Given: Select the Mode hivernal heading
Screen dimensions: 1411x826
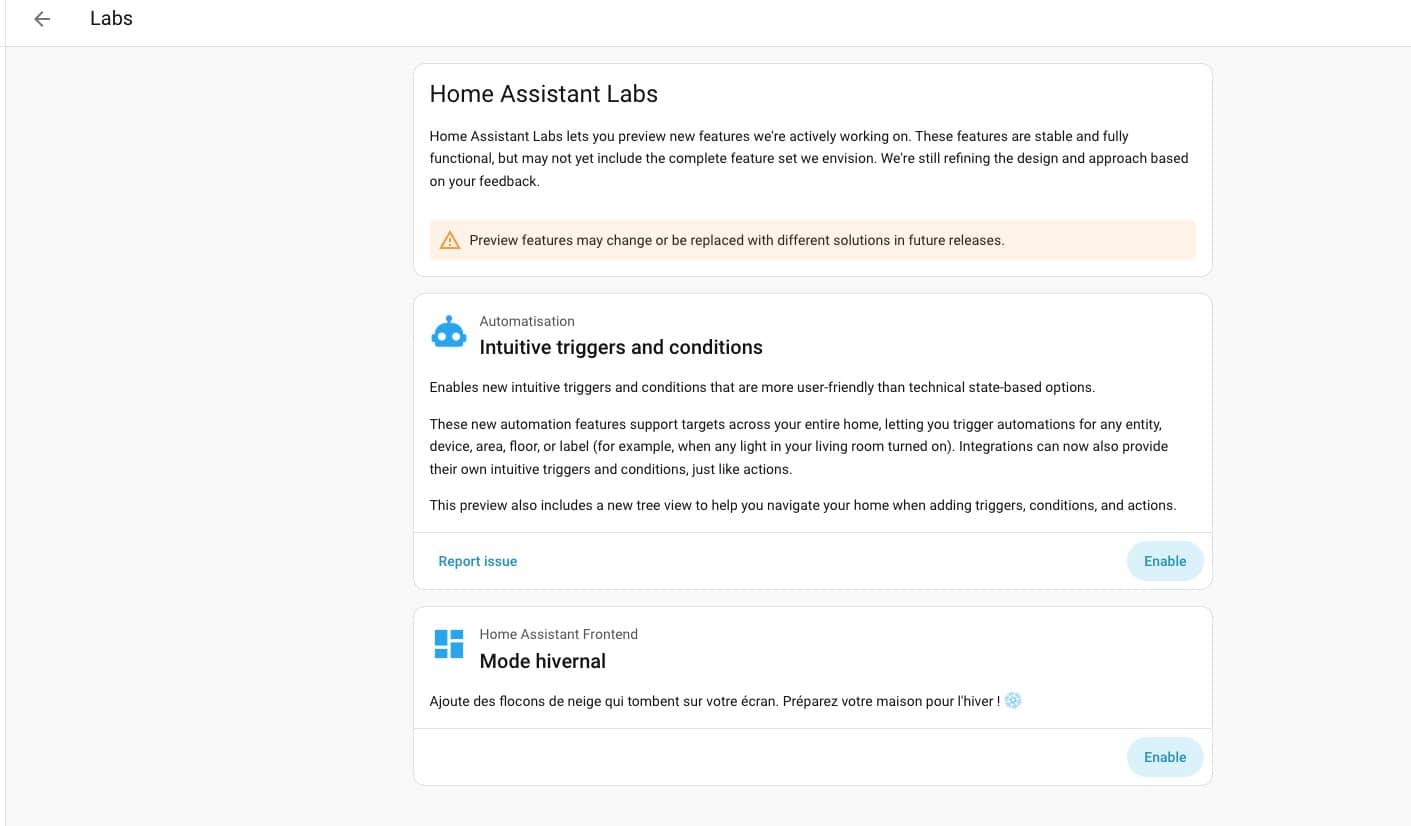Looking at the screenshot, I should (542, 661).
